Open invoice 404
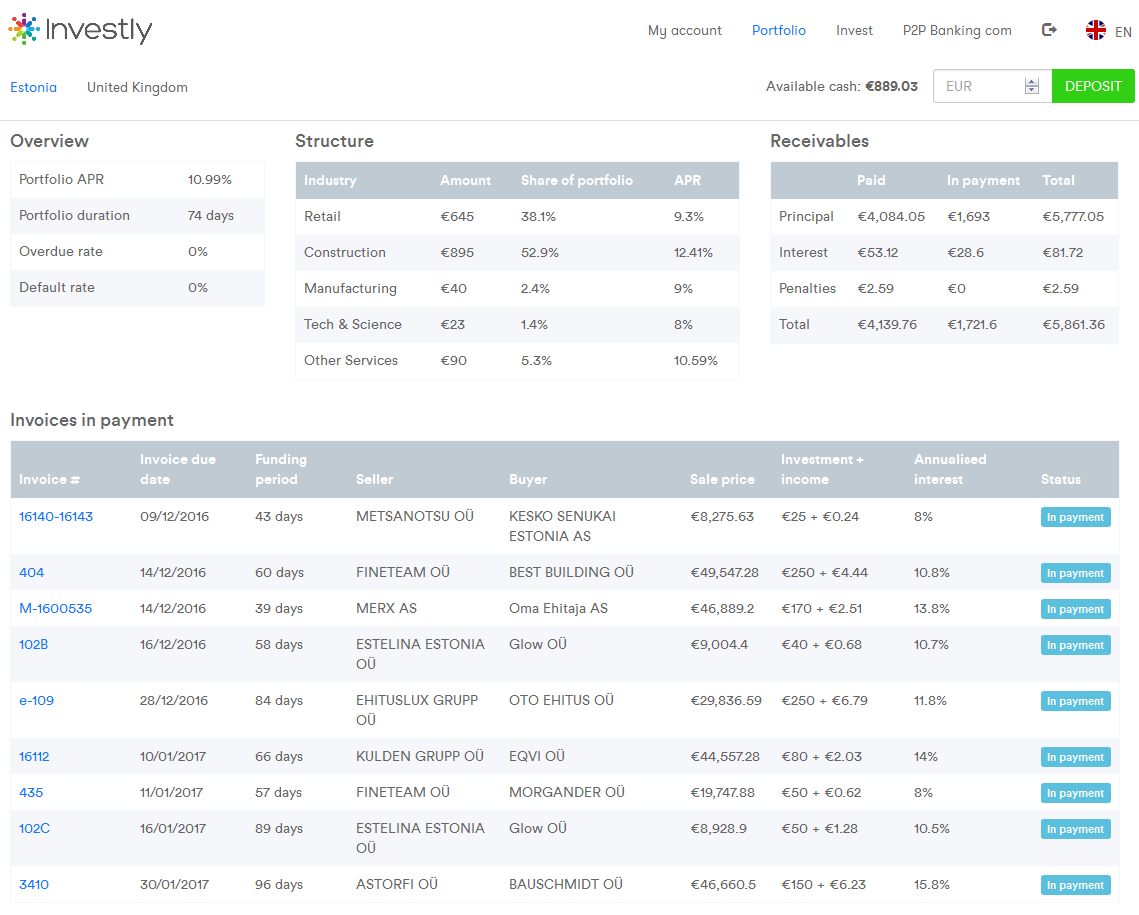The image size is (1139, 915). 31,572
